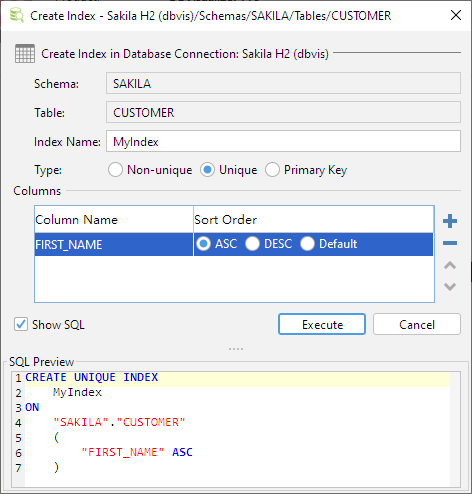The height and width of the screenshot is (494, 472).
Task: Execute the create index statement
Action: [x=322, y=324]
